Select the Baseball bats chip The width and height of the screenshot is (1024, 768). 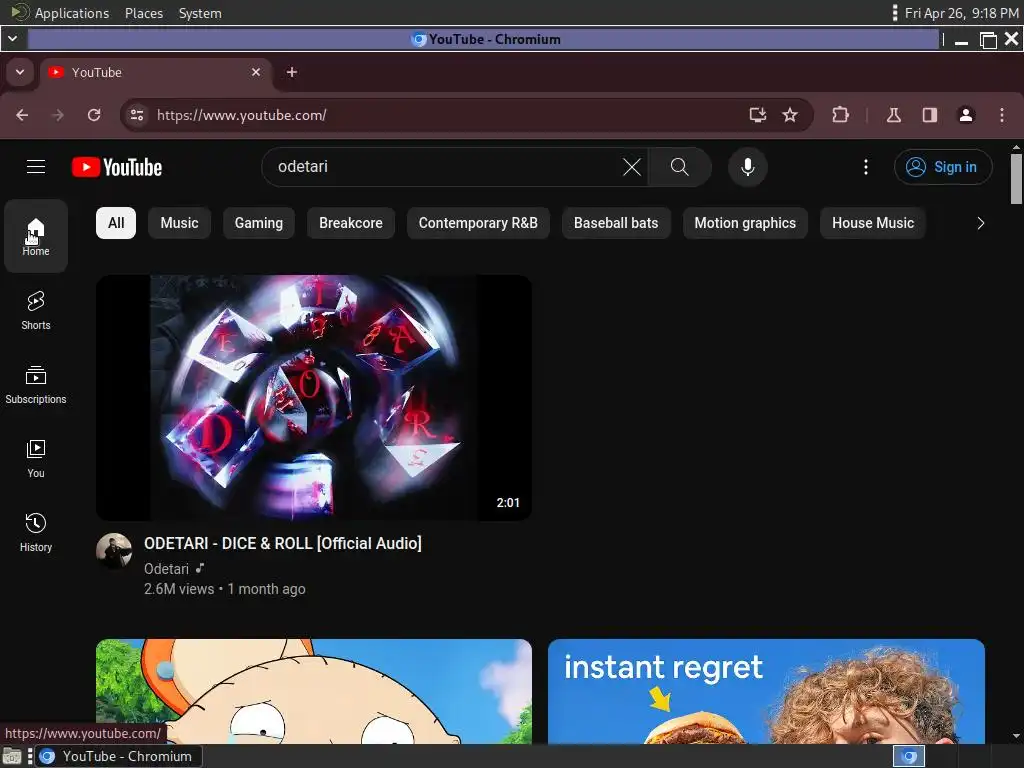coord(616,223)
